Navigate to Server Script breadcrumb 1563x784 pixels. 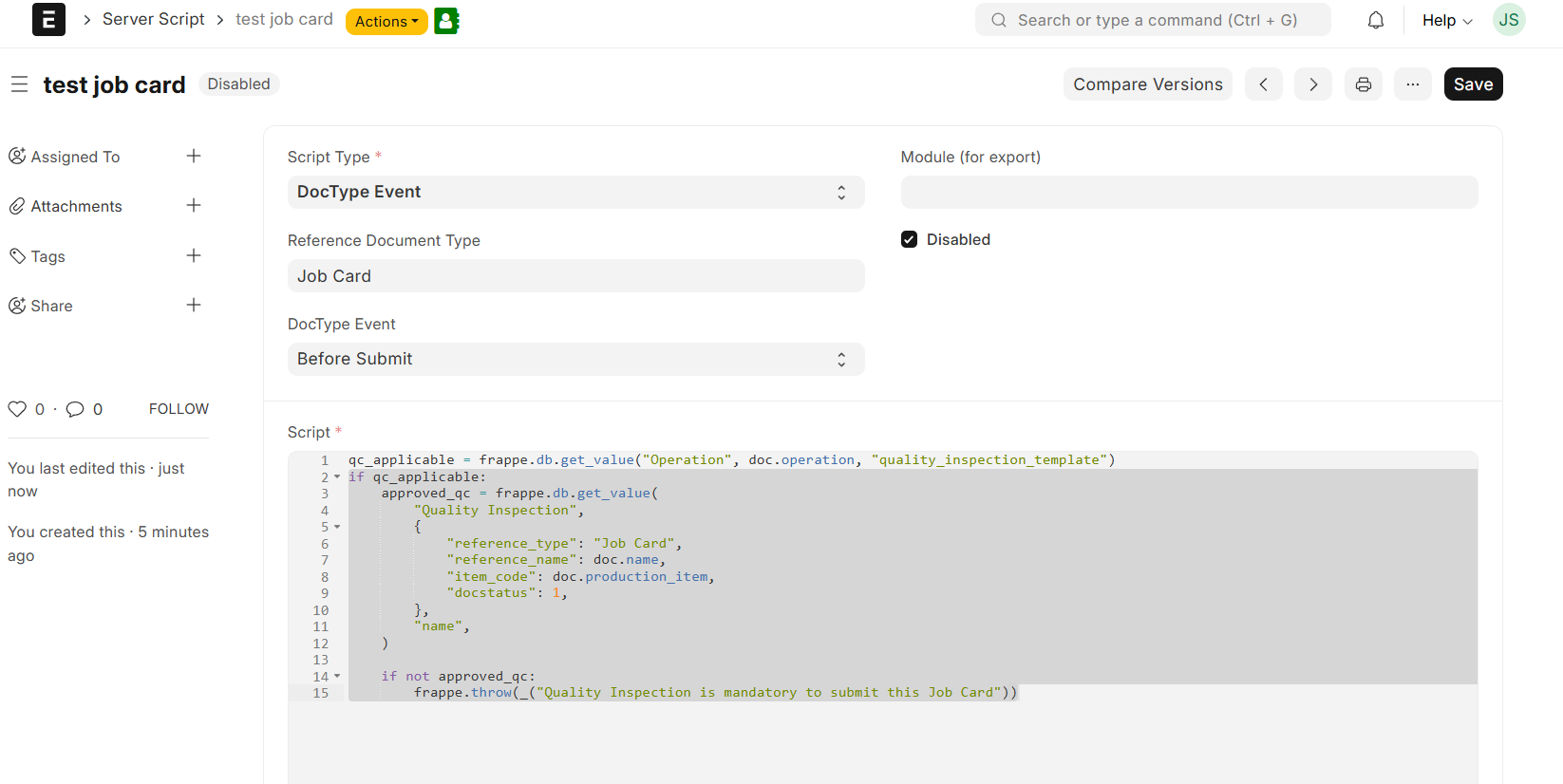153,19
